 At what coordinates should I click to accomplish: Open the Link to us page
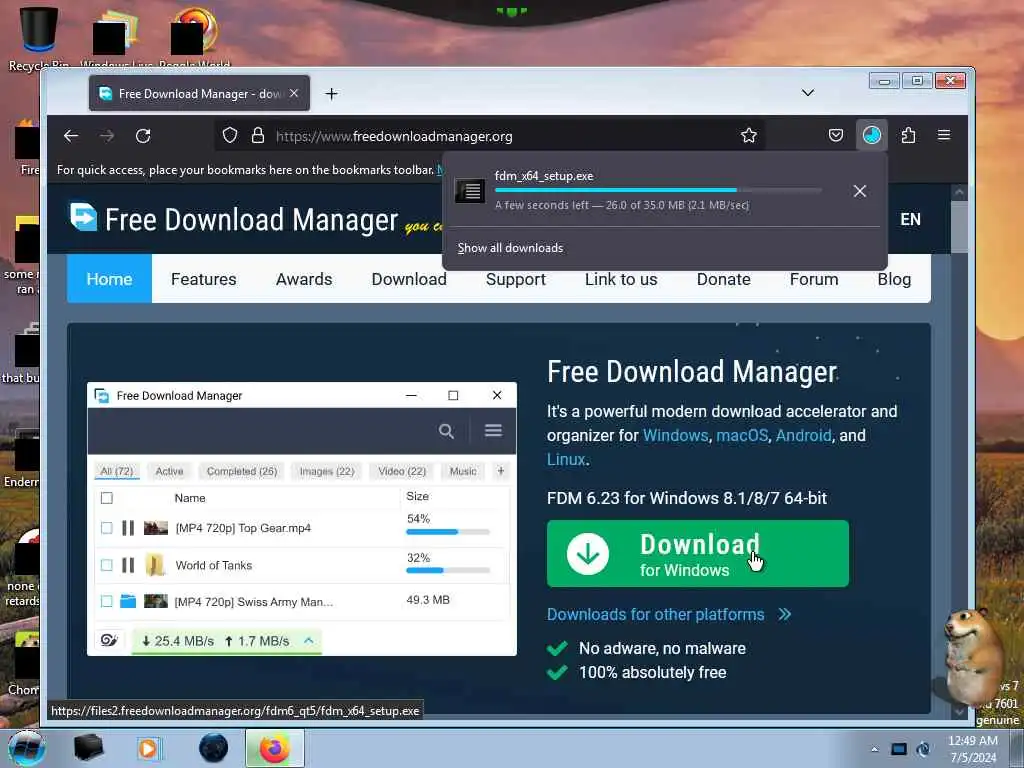(x=620, y=279)
